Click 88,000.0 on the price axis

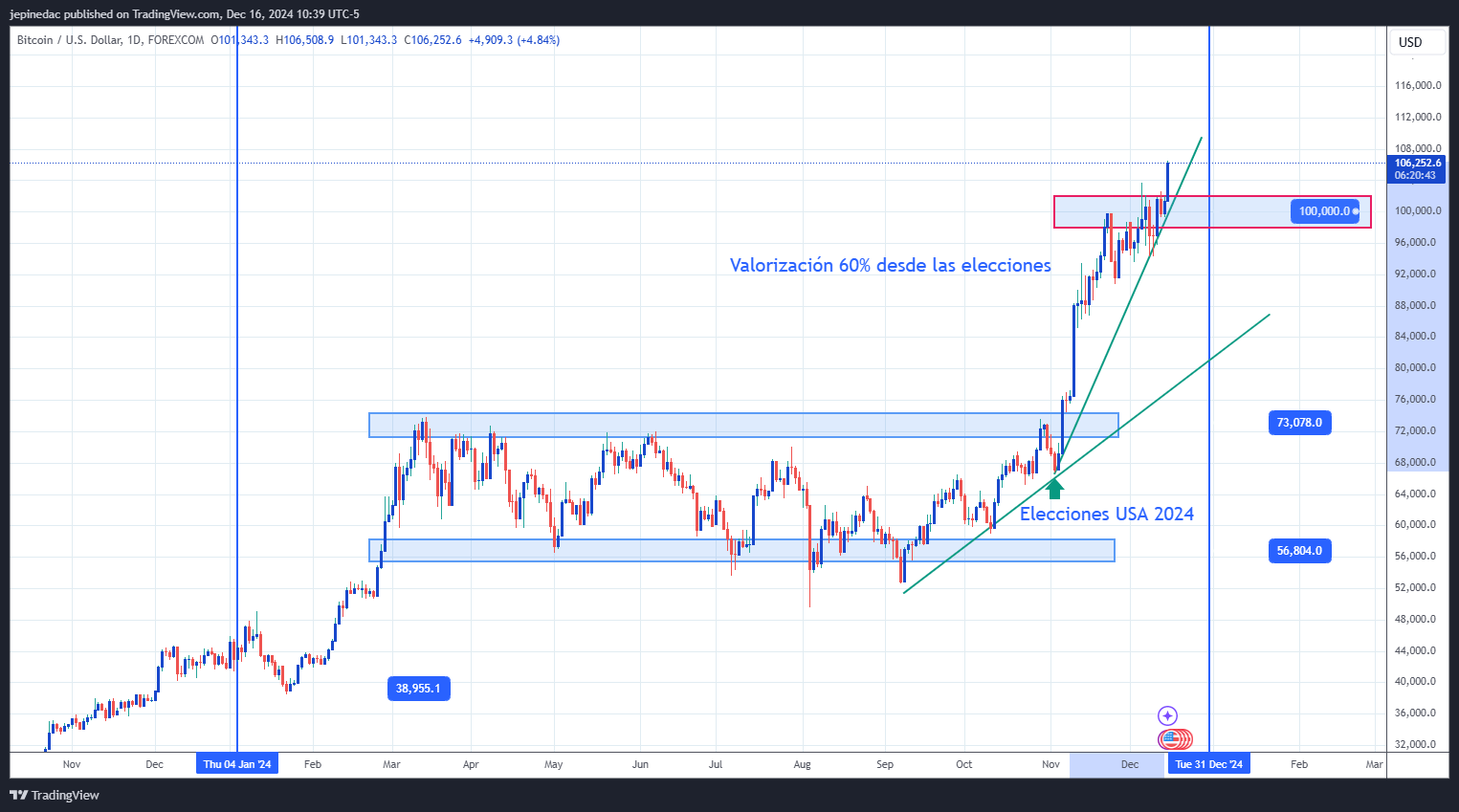(x=1415, y=305)
